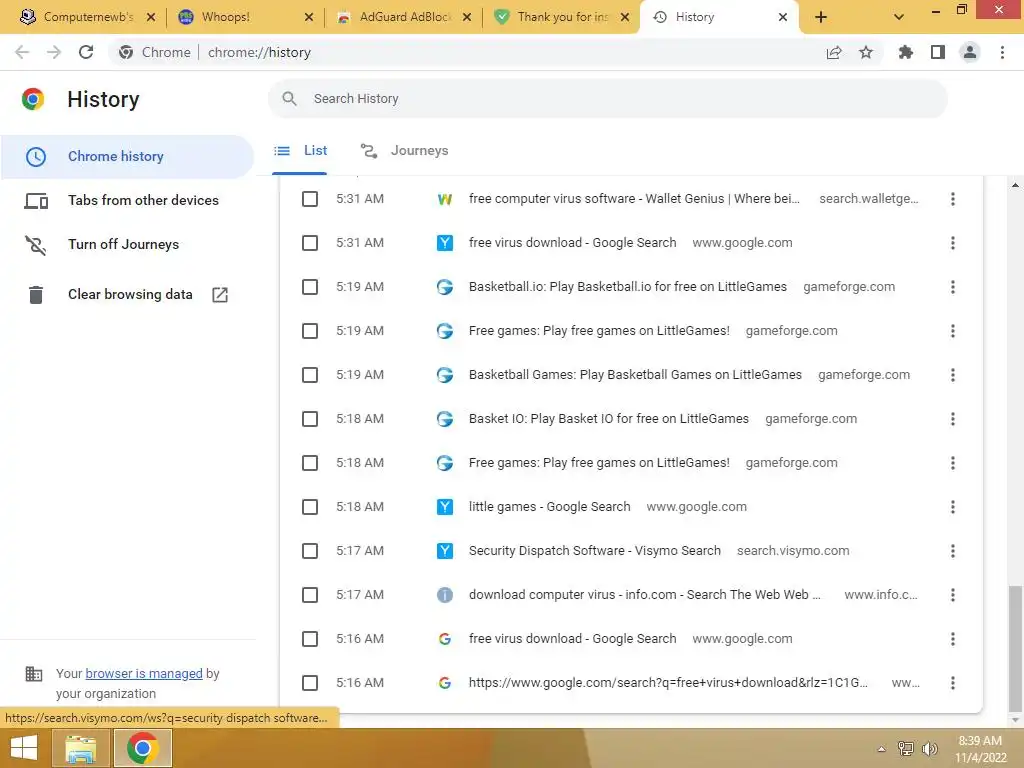Click Clear browsing data
This screenshot has height=768, width=1024.
(x=127, y=295)
